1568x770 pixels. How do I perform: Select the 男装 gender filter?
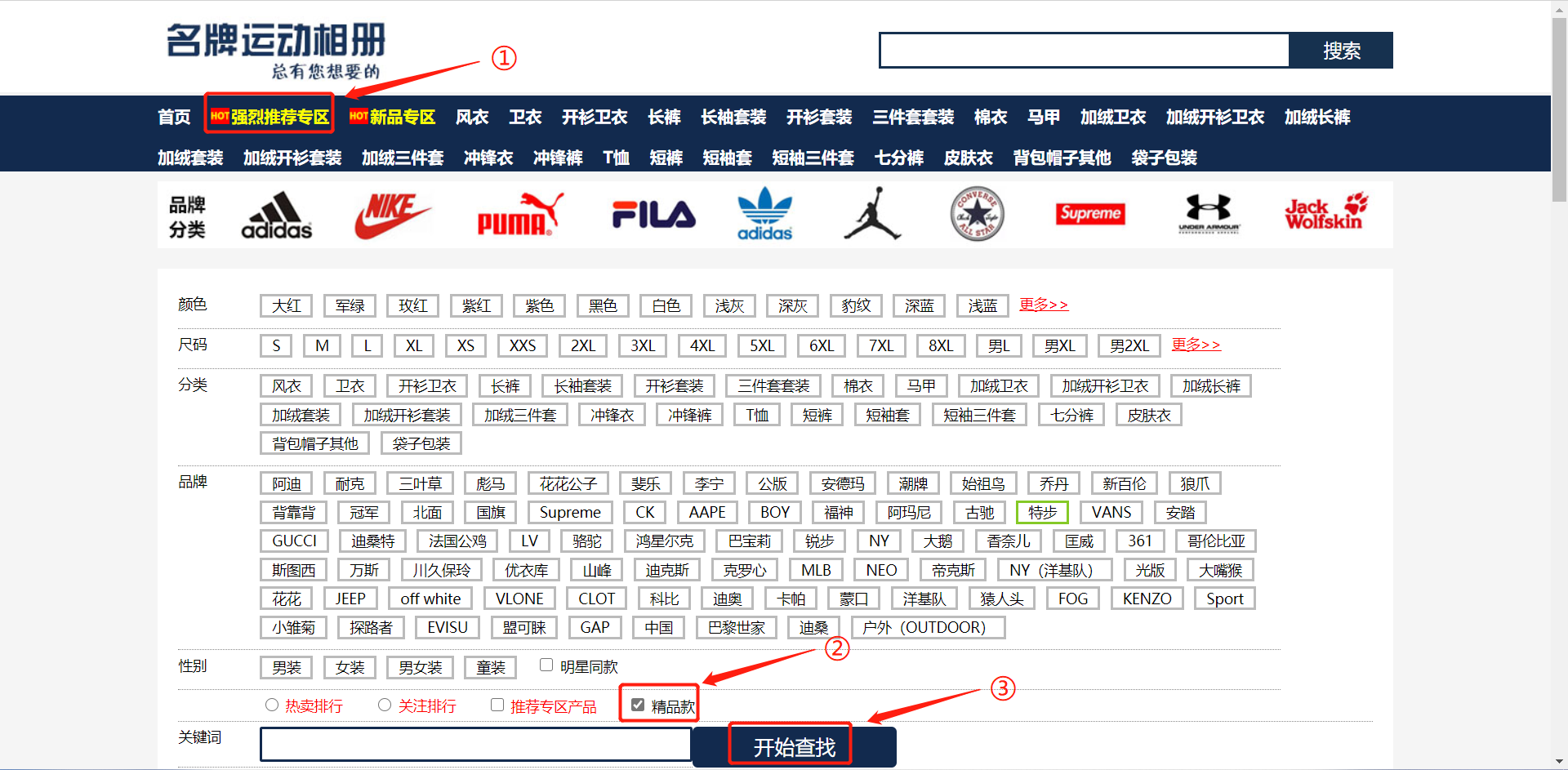pos(287,667)
